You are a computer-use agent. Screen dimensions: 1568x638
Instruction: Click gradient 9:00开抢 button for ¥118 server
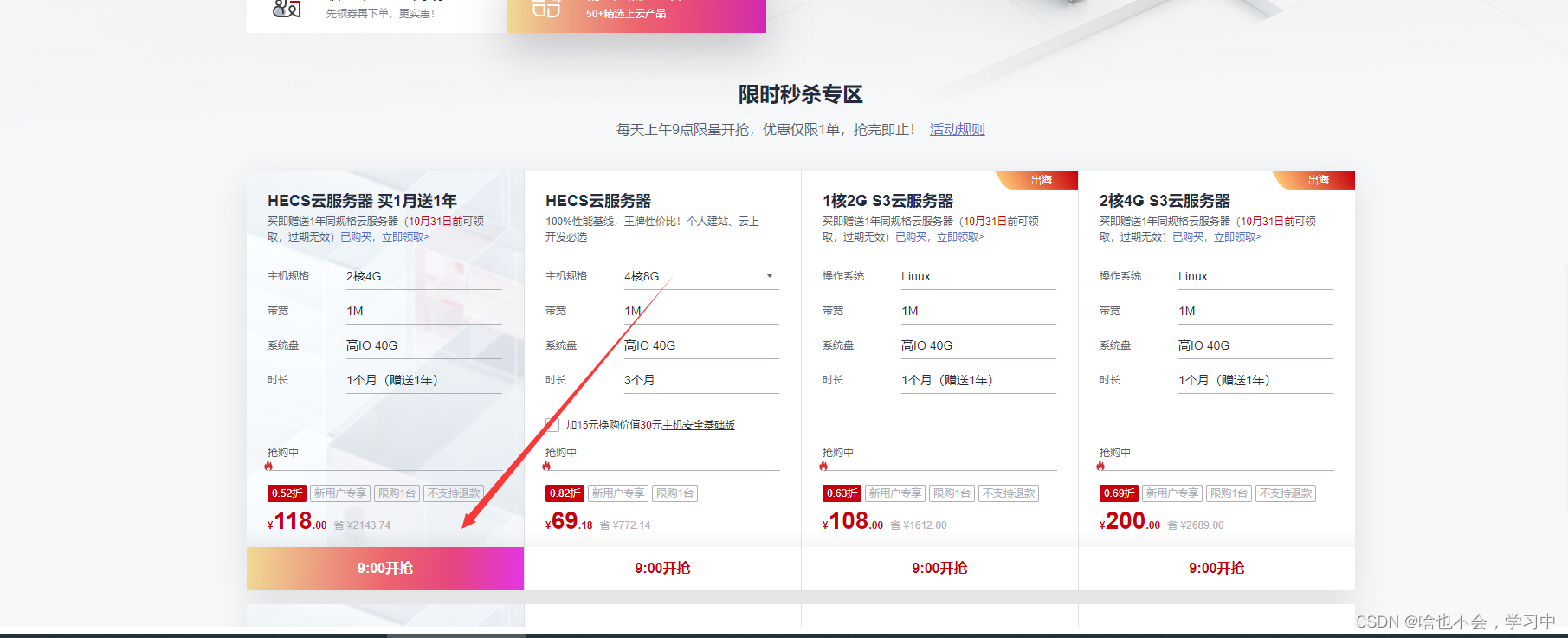click(385, 569)
